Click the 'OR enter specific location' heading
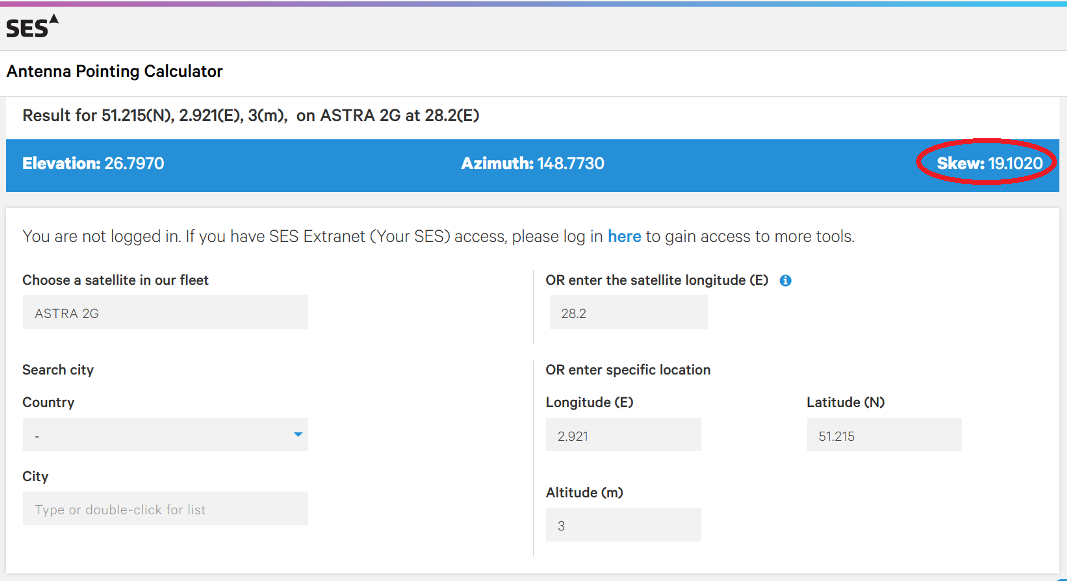 (x=628, y=369)
